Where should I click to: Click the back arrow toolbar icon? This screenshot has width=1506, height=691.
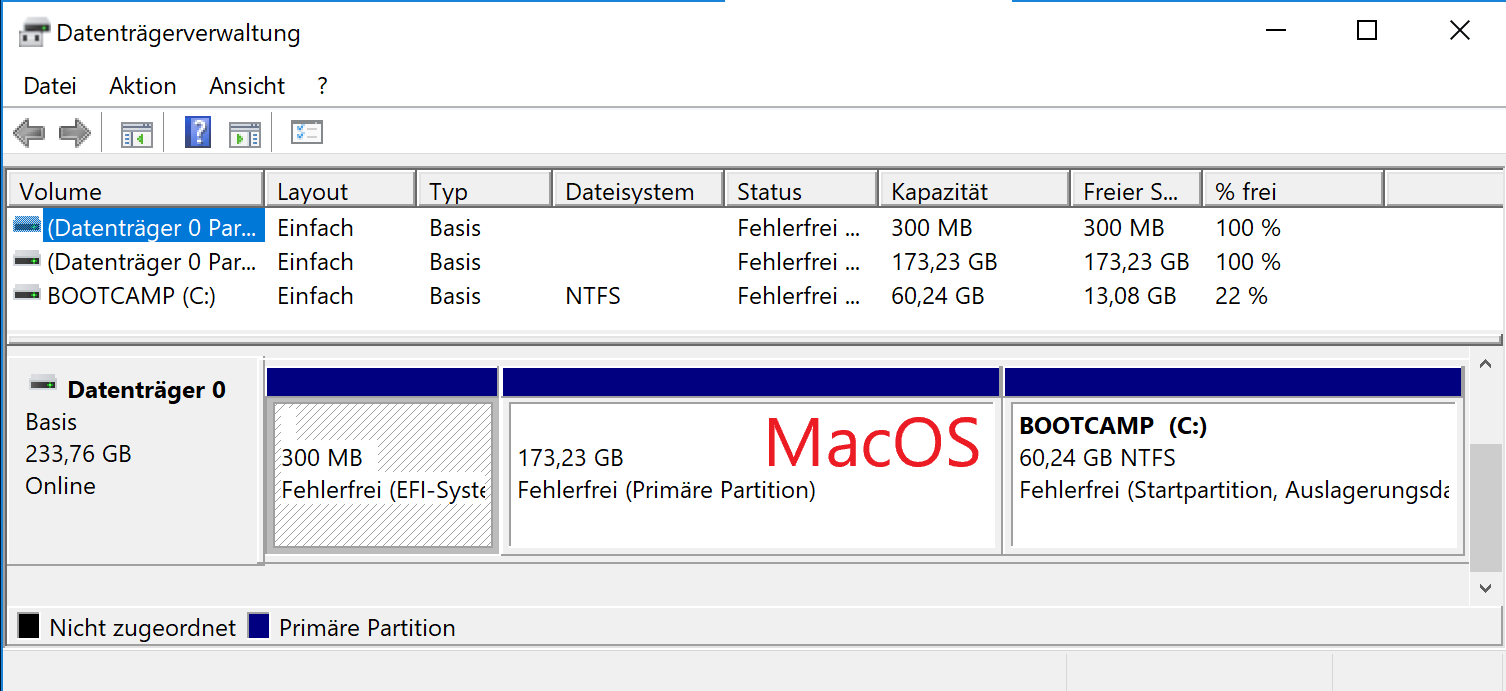[29, 133]
